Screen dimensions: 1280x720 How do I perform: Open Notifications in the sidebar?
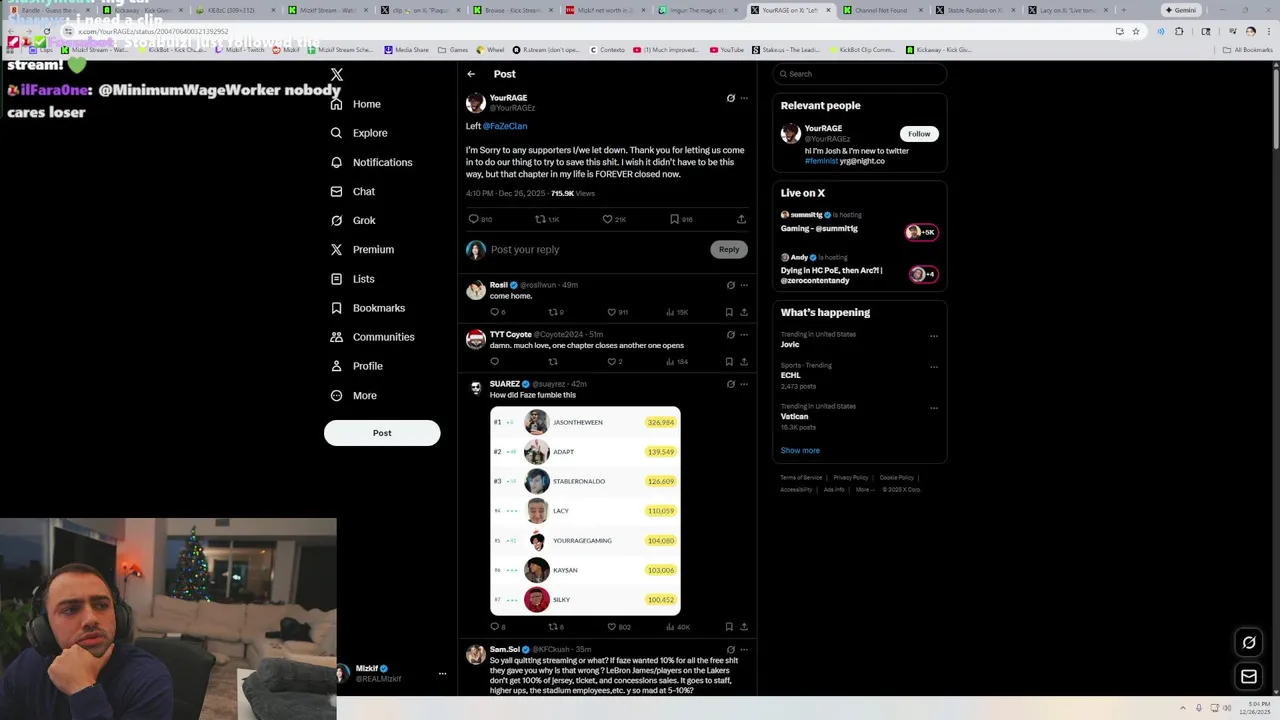371,162
